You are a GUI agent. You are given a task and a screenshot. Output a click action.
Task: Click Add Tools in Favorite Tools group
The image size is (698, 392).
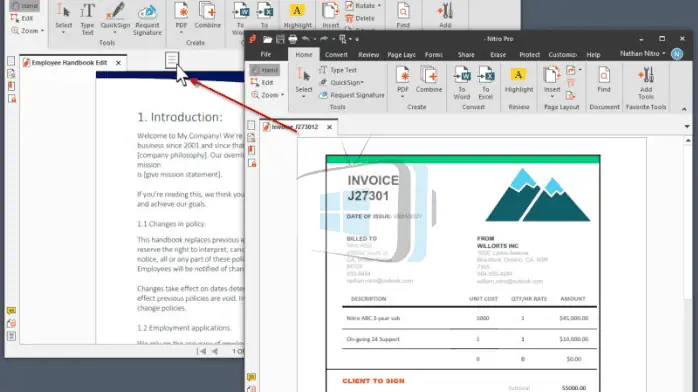point(645,83)
